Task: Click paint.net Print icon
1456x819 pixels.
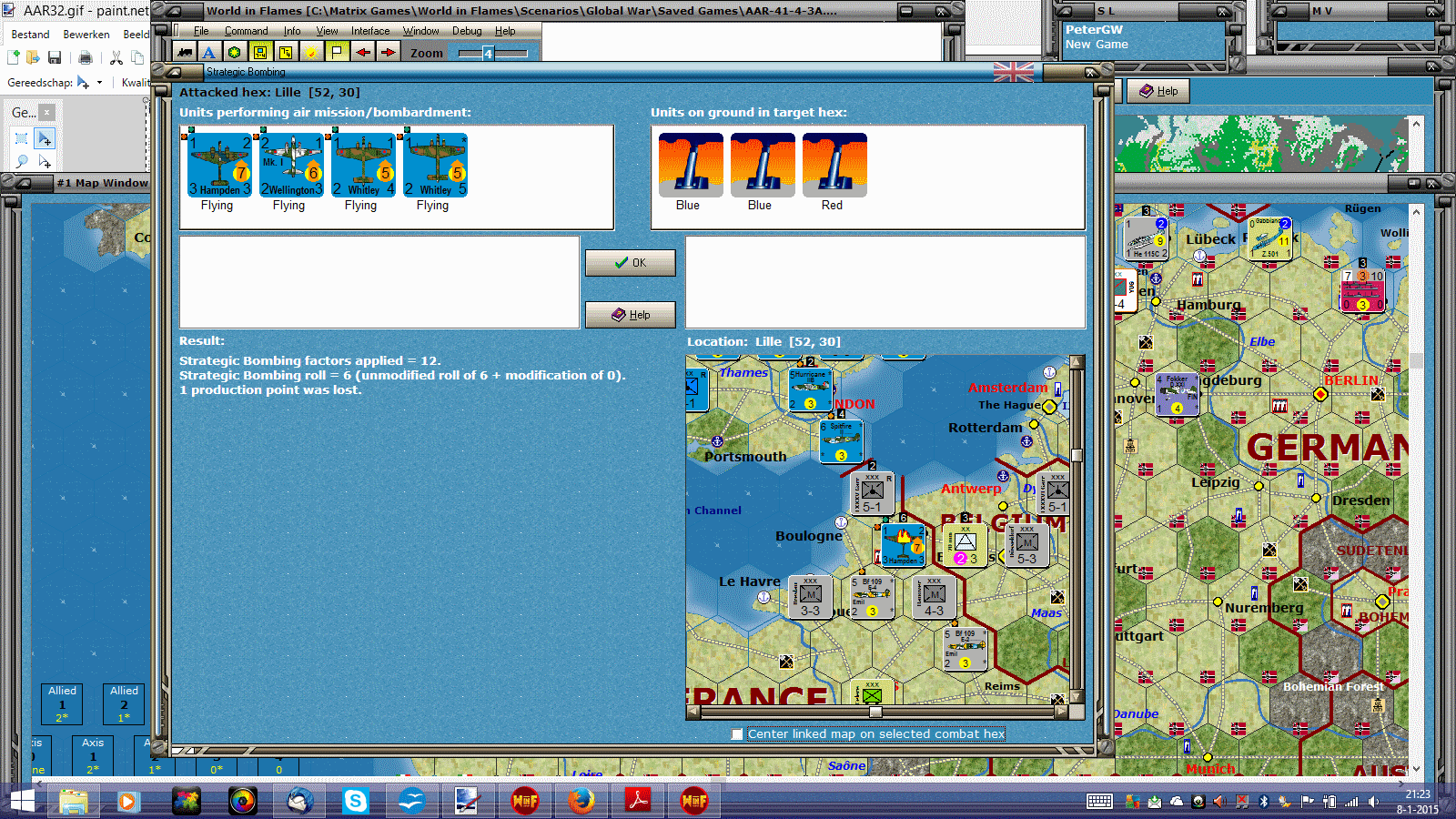Action: point(86,57)
